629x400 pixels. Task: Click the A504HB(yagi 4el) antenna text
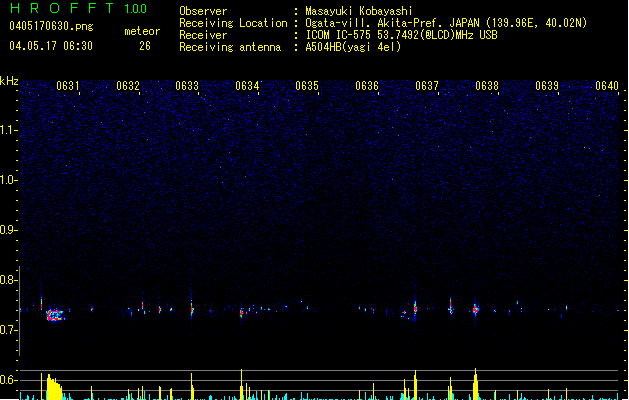click(x=353, y=47)
